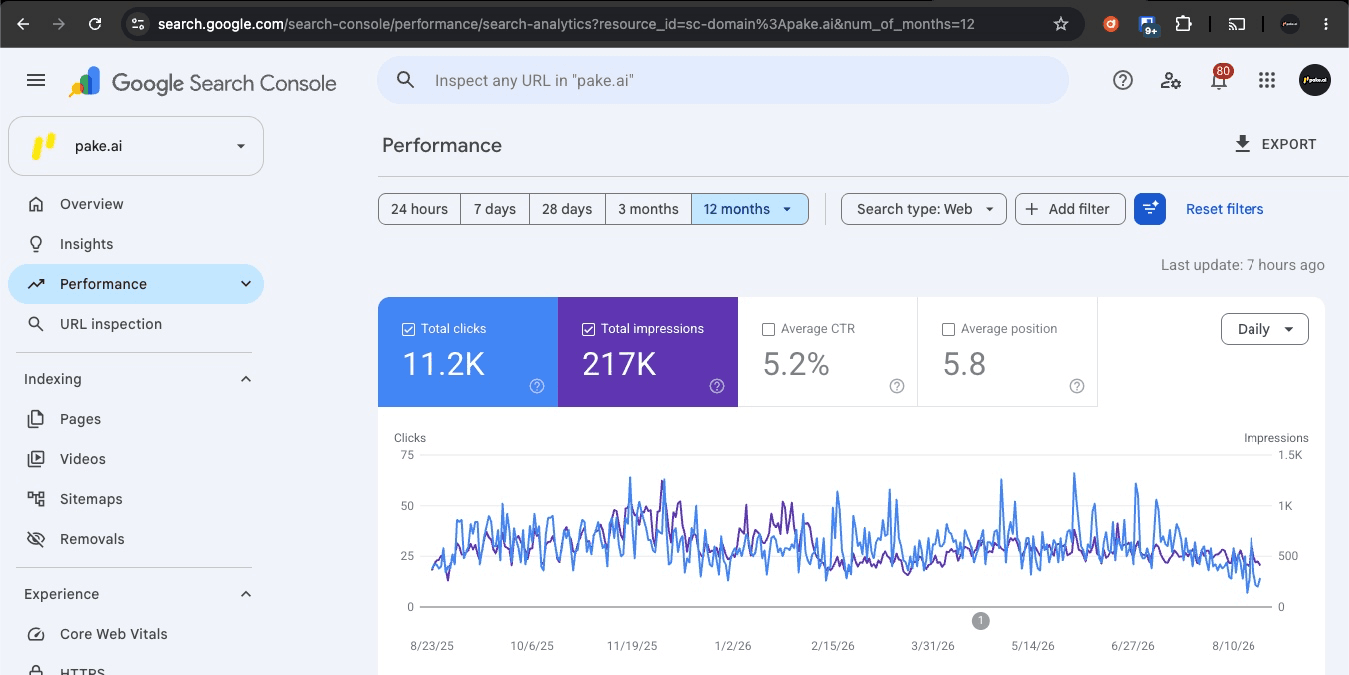This screenshot has width=1349, height=675.
Task: Open Chrome extensions puzzle icon
Action: tap(1184, 24)
